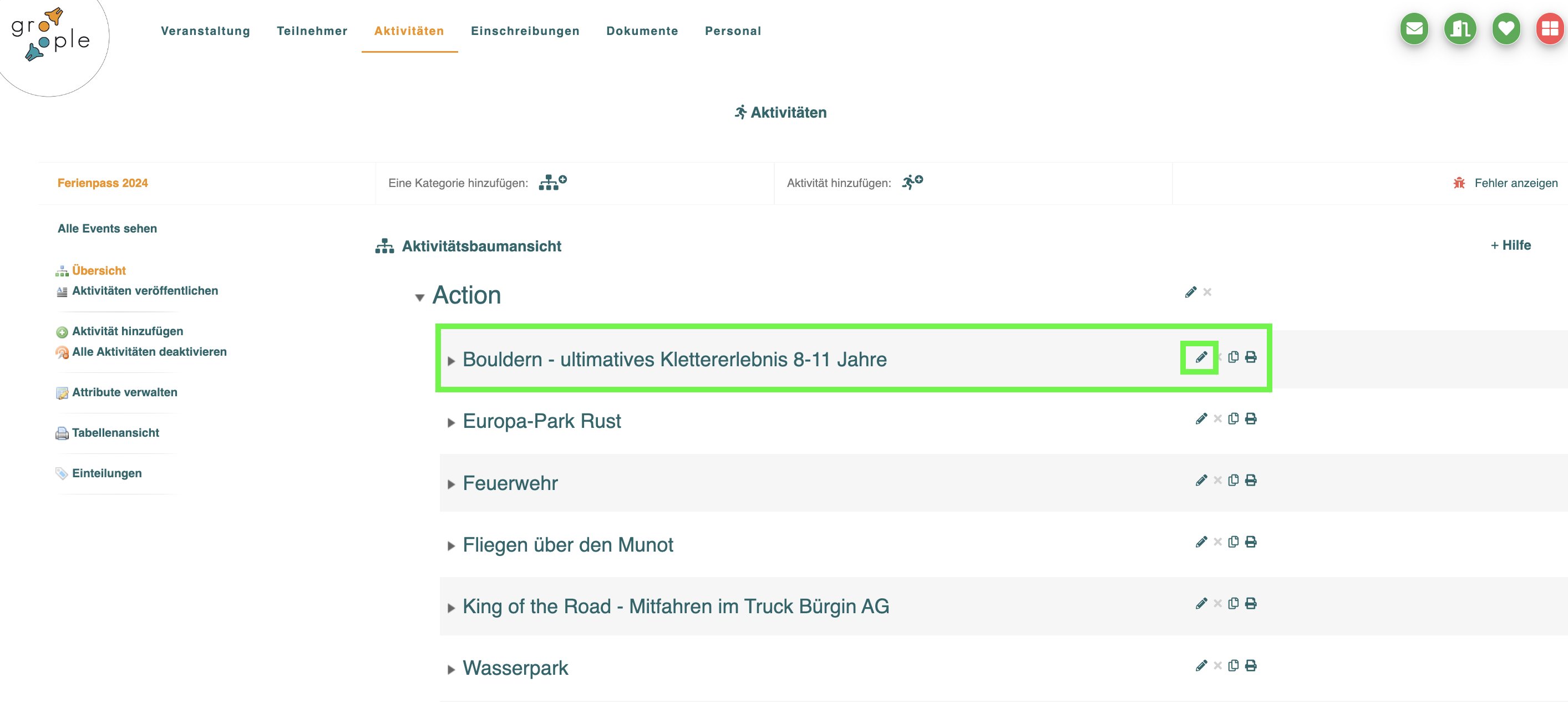Expand the + Hilfe section
The width and height of the screenshot is (1568, 702).
pos(1511,245)
